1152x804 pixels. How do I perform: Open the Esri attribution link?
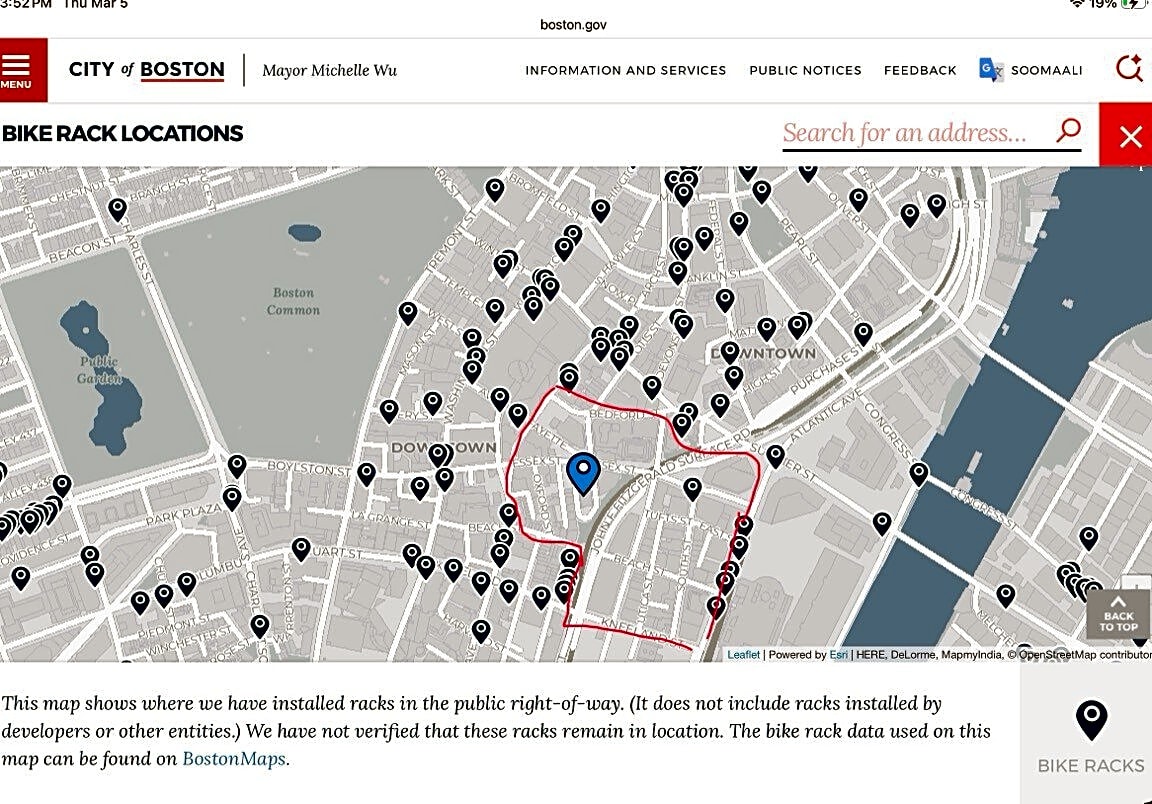click(837, 655)
